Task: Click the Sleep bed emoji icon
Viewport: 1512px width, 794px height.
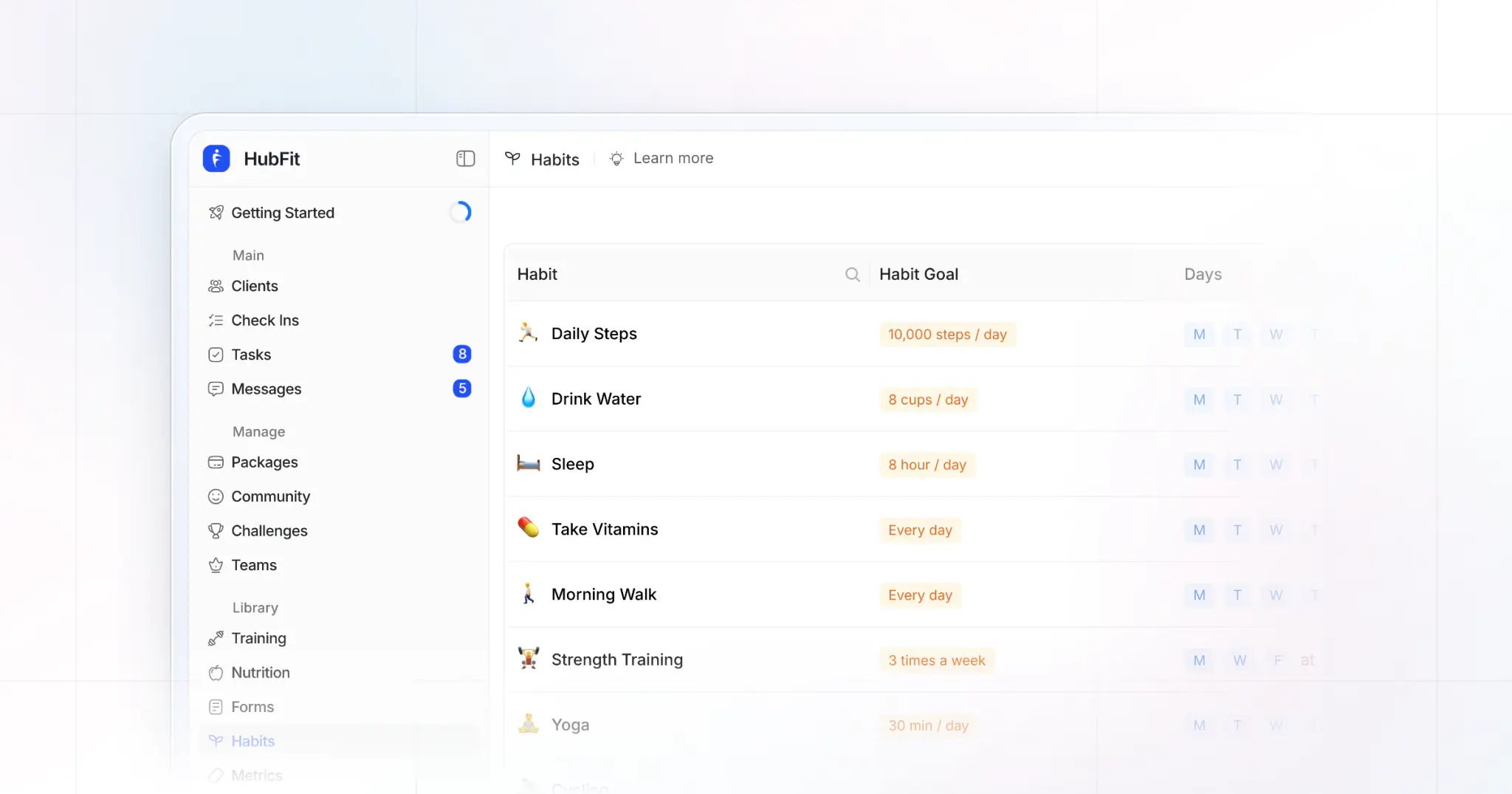Action: coord(529,464)
